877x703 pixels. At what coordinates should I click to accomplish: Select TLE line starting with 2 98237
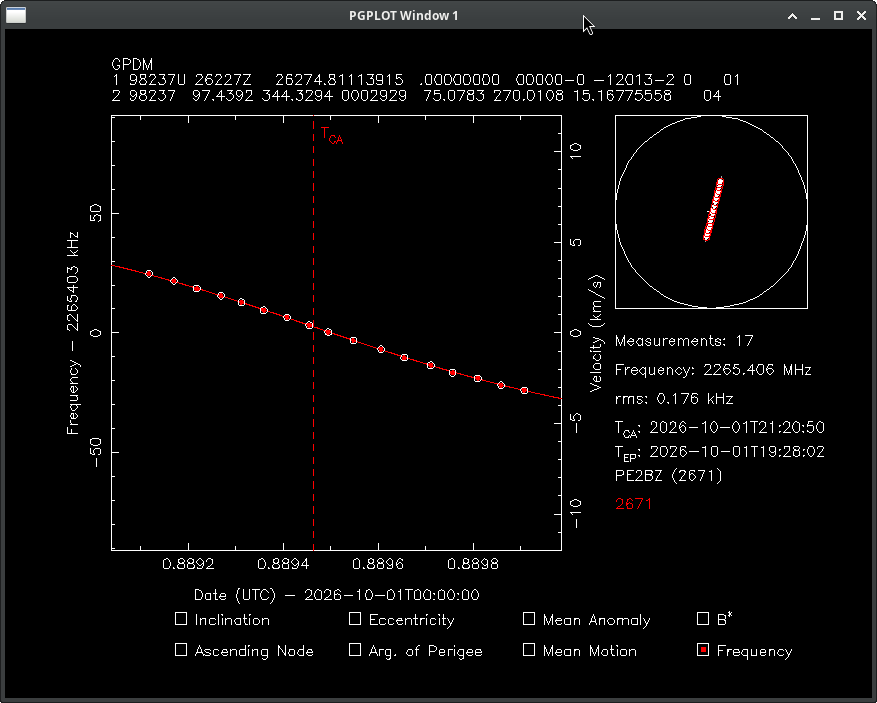tap(416, 96)
